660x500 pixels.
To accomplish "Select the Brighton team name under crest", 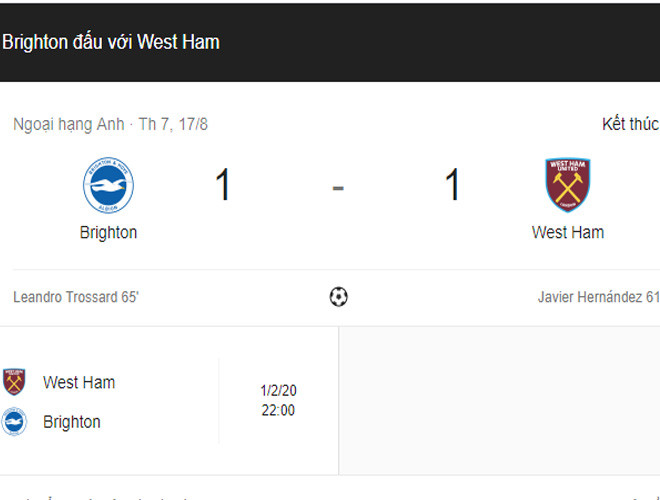I will (108, 232).
